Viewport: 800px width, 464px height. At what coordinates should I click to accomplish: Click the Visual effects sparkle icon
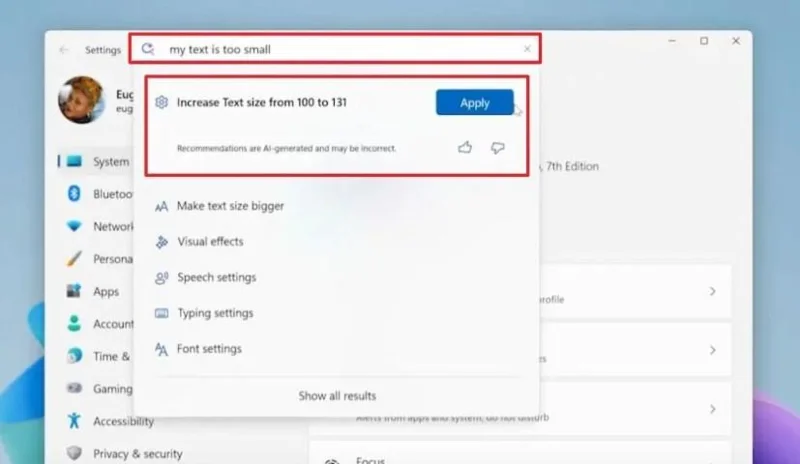click(161, 242)
